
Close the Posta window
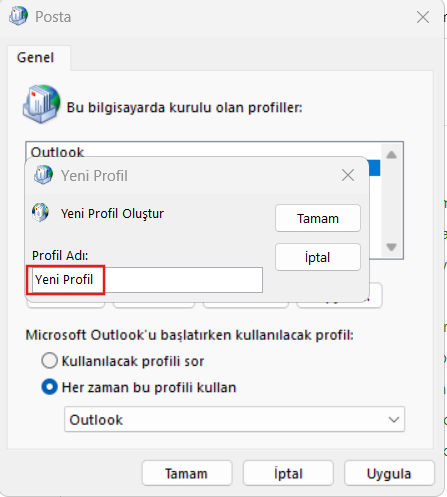click(423, 17)
